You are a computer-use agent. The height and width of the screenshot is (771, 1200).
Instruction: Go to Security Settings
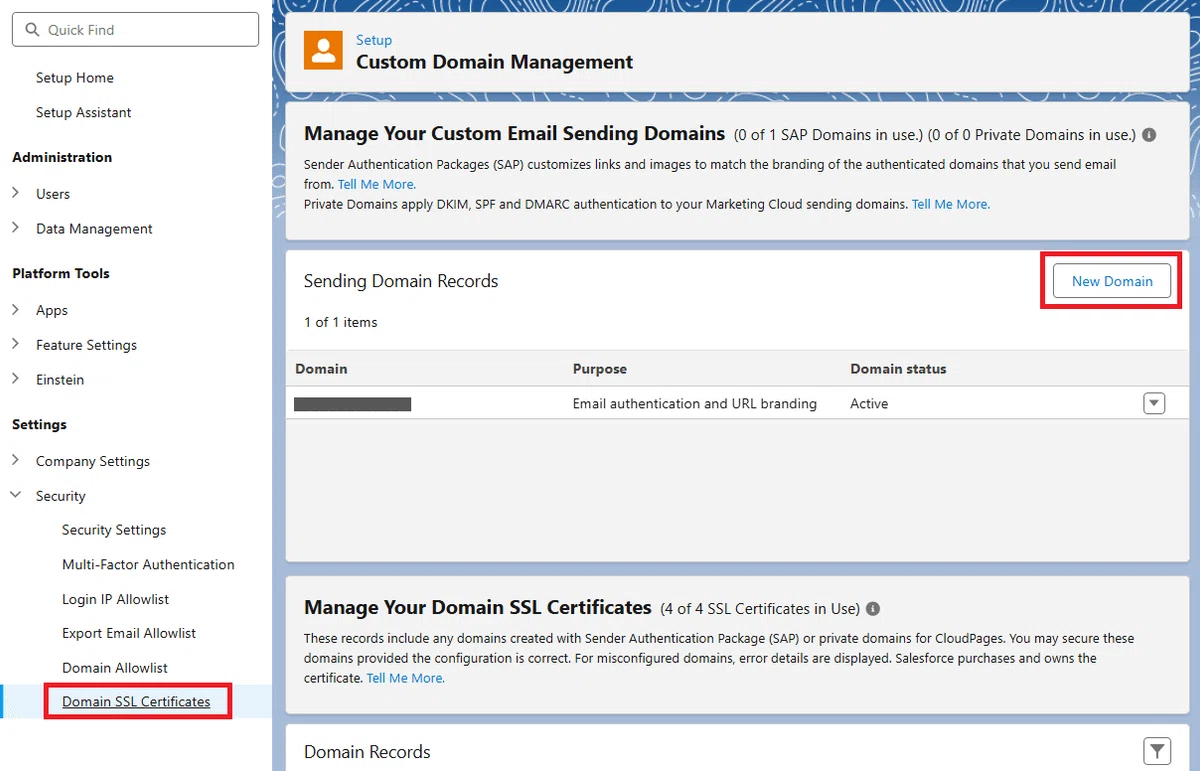tap(114, 530)
